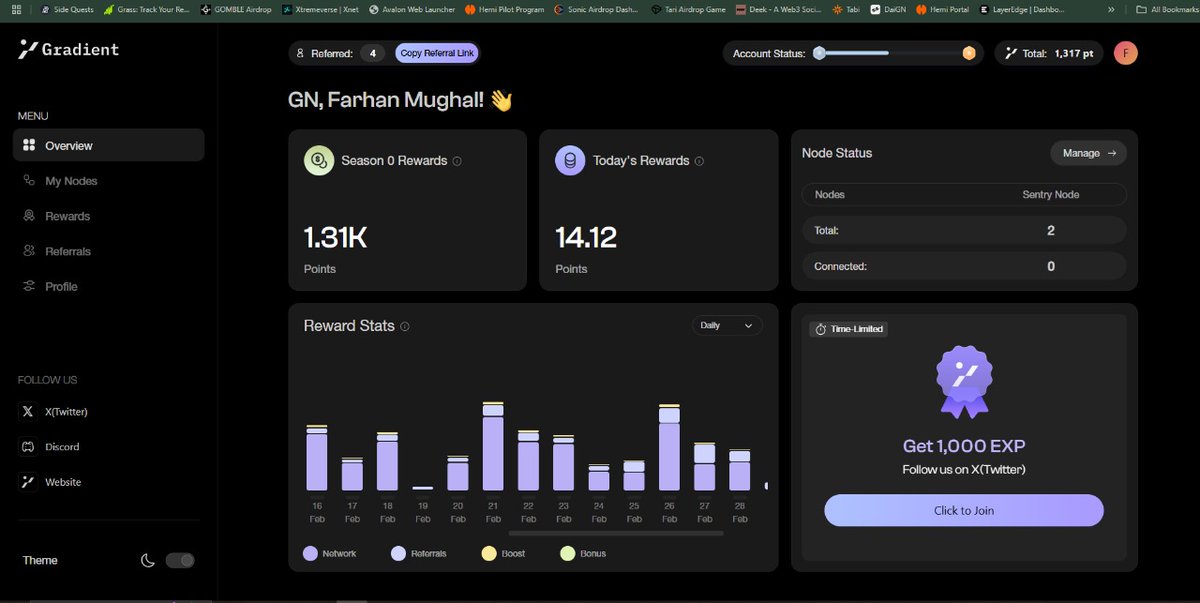This screenshot has width=1200, height=603.
Task: Open the Grass bookmark
Action: (x=149, y=9)
